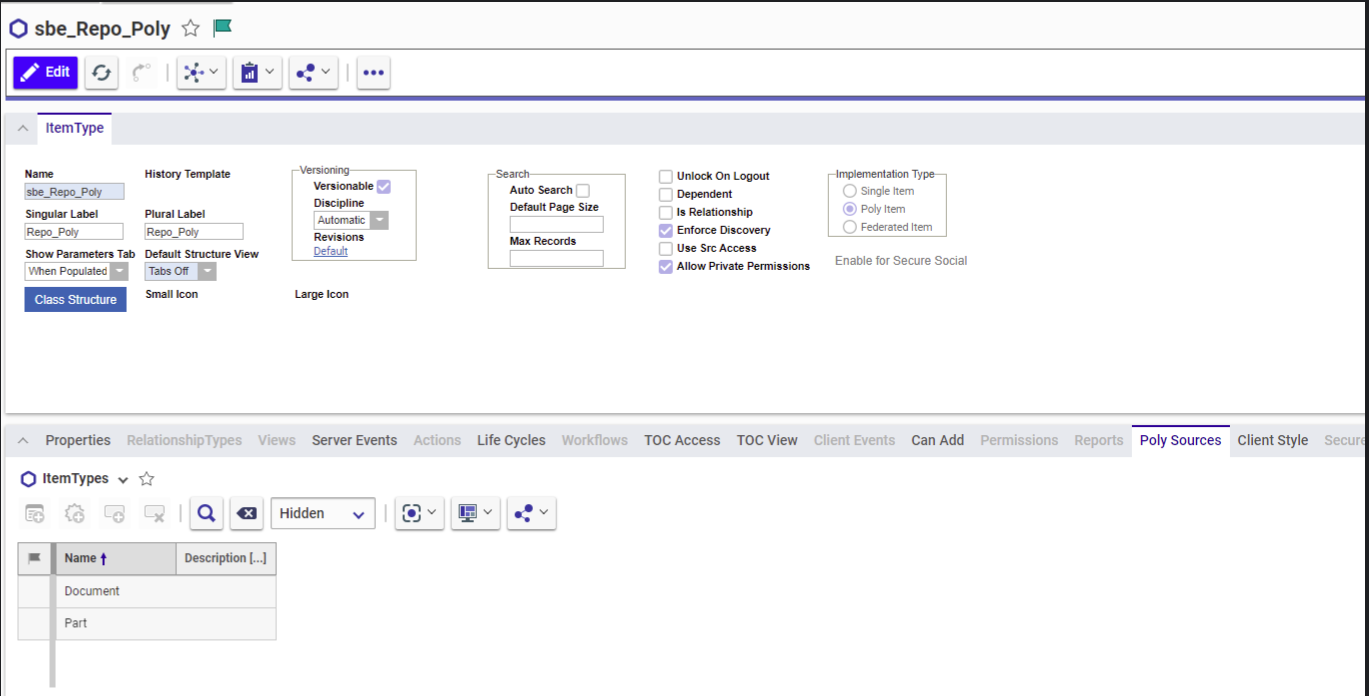Screen dimensions: 1369x696
Task: Open the Discipline Automatic dropdown
Action: point(379,220)
